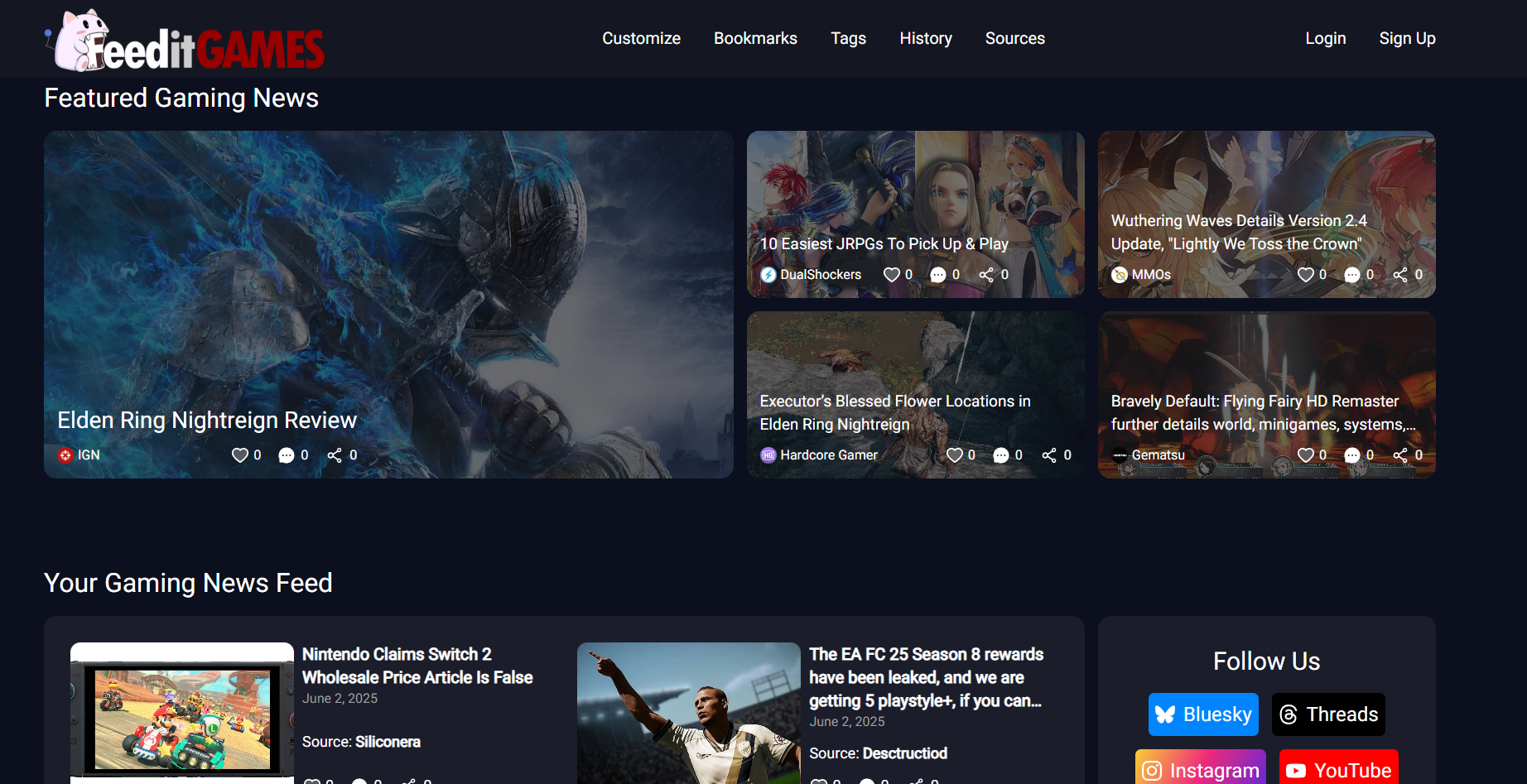
Task: Click the Mario Kart Switch 2 thumbnail
Action: point(182,713)
